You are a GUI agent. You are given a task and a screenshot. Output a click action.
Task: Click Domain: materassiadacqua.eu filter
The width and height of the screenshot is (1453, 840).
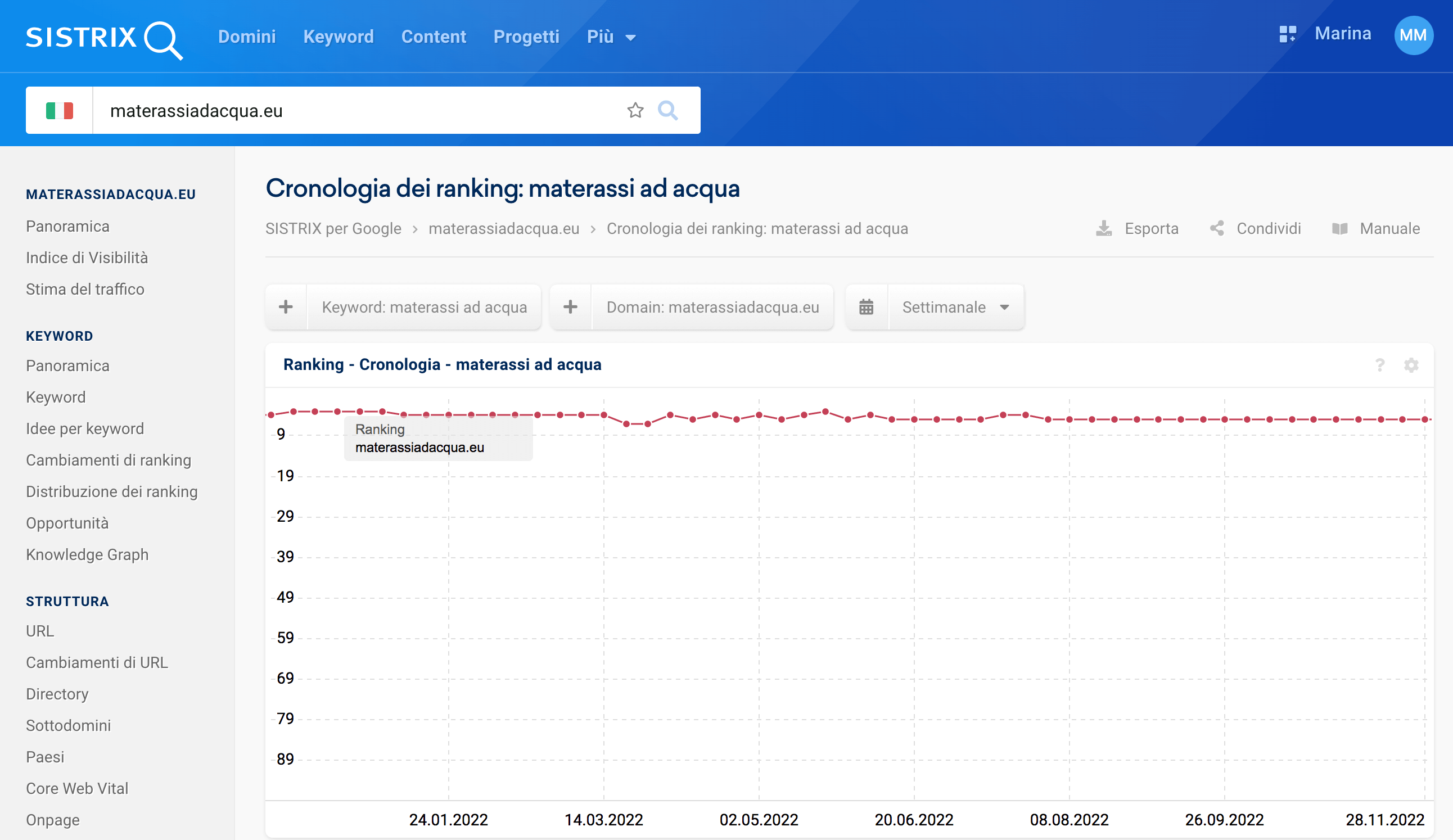coord(712,307)
